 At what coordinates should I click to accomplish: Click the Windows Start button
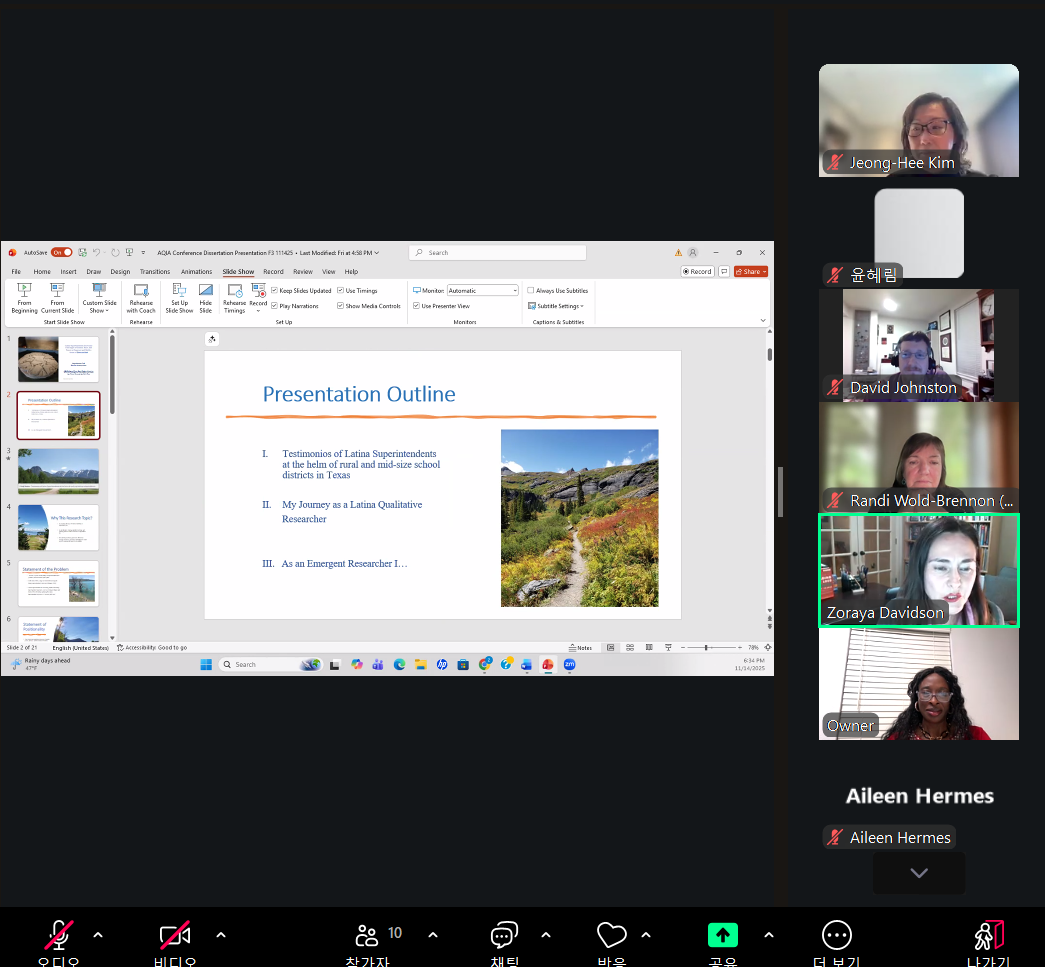206,664
